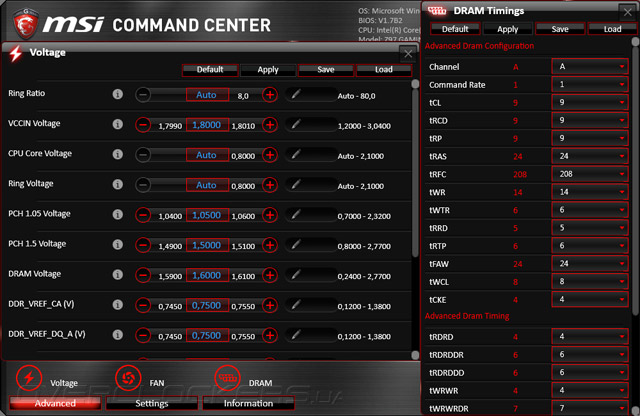Click CPU Core Voltage Auto value
The height and width of the screenshot is (416, 640).
point(207,155)
